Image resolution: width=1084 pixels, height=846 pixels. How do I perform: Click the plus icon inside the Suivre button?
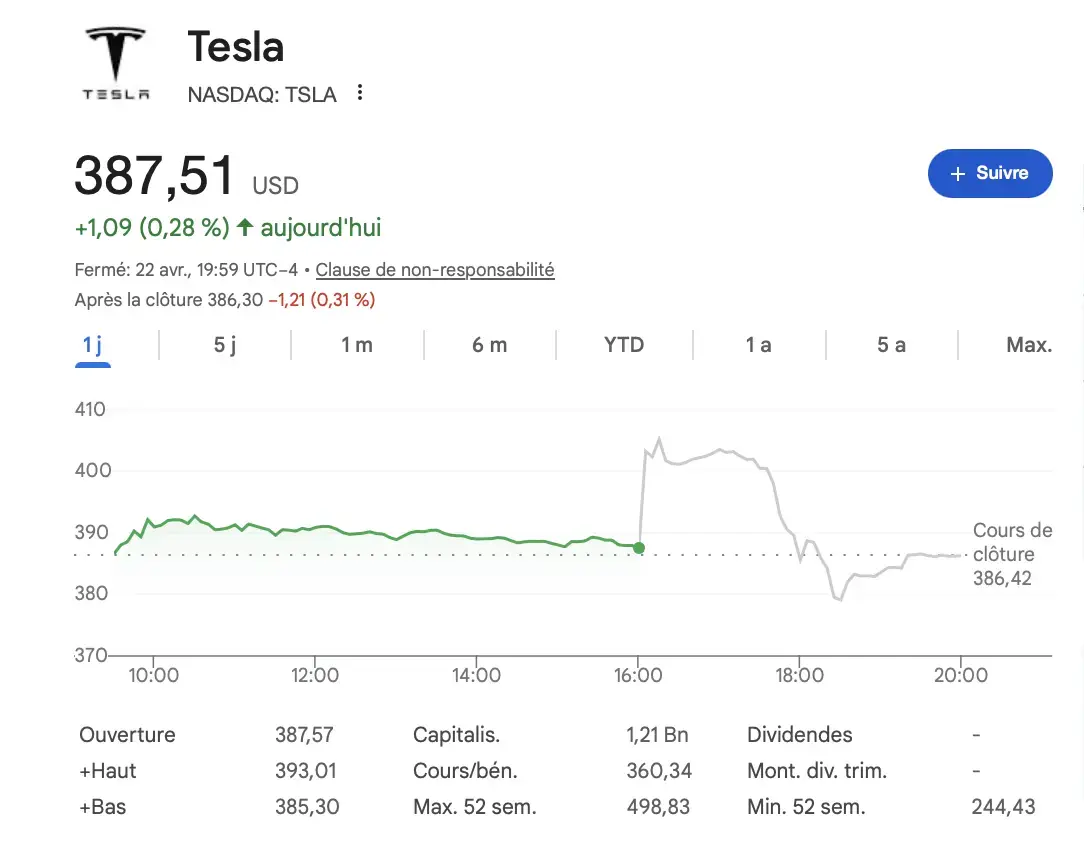956,173
